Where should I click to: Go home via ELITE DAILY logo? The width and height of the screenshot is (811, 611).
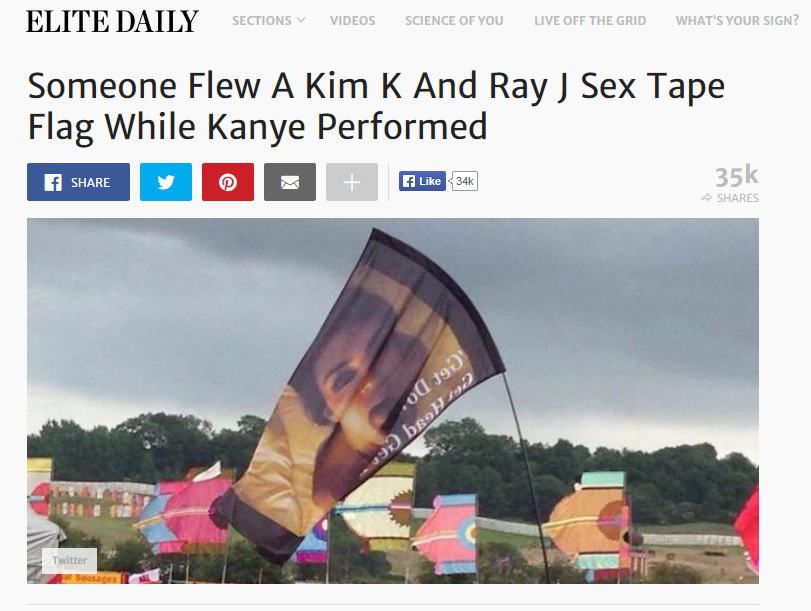pyautogui.click(x=112, y=21)
